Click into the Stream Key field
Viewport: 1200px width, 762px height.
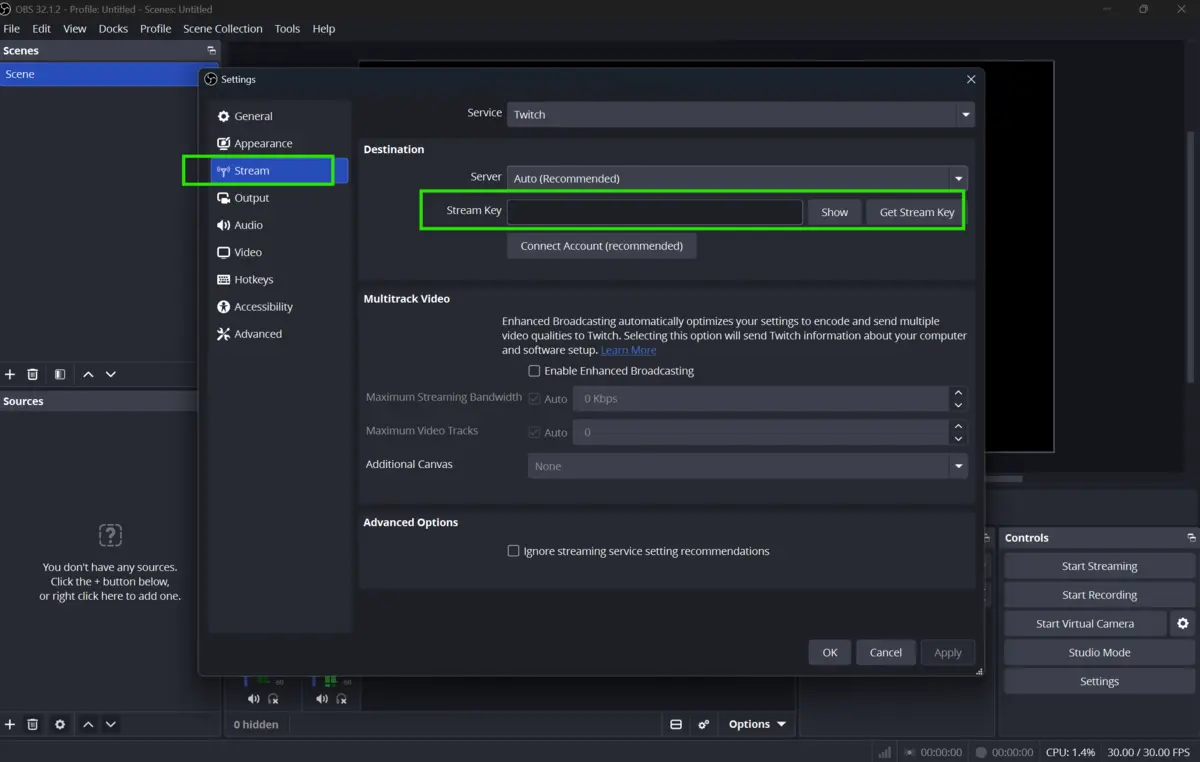coord(654,212)
